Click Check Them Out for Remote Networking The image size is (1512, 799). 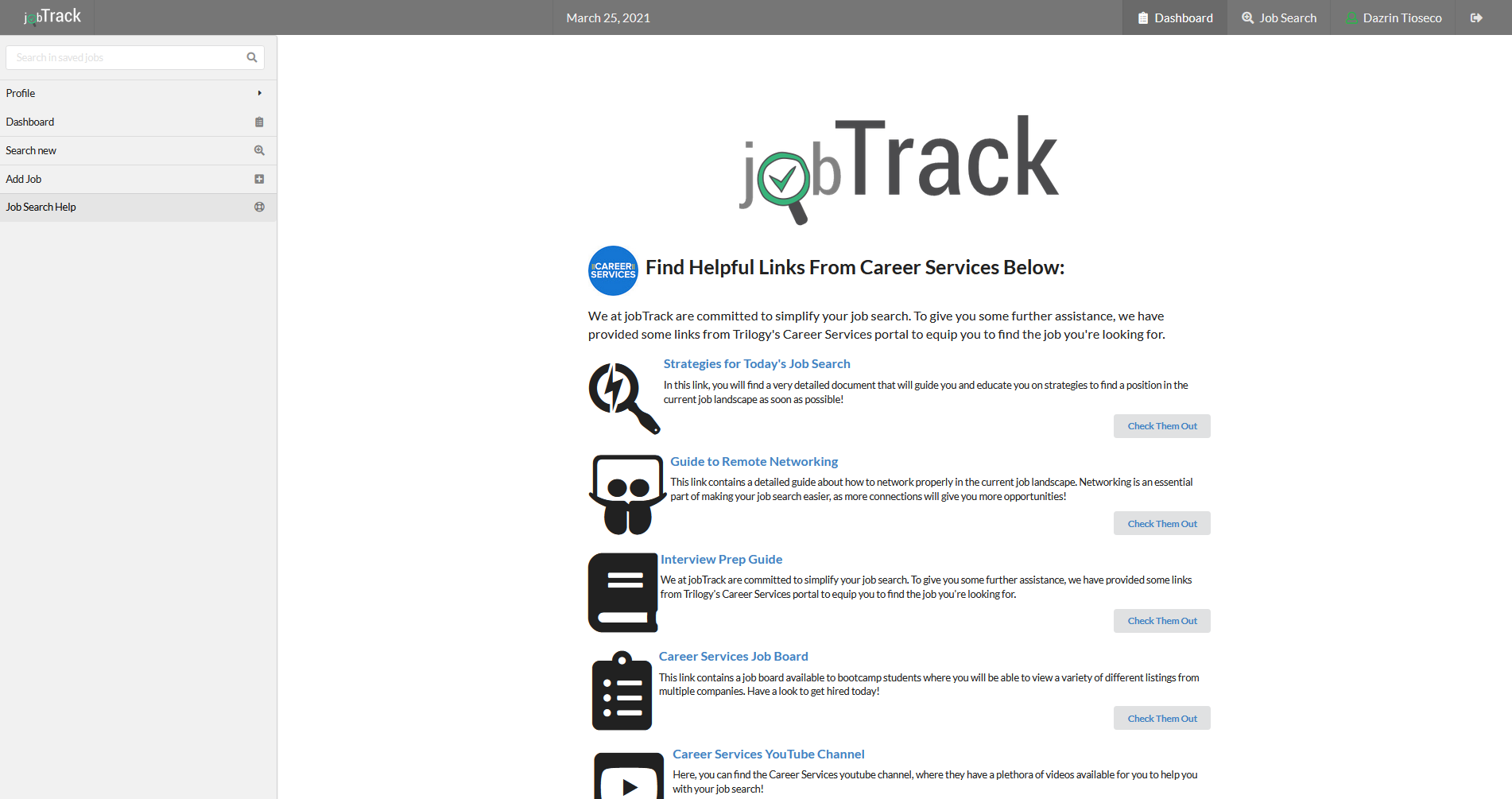[x=1161, y=524]
